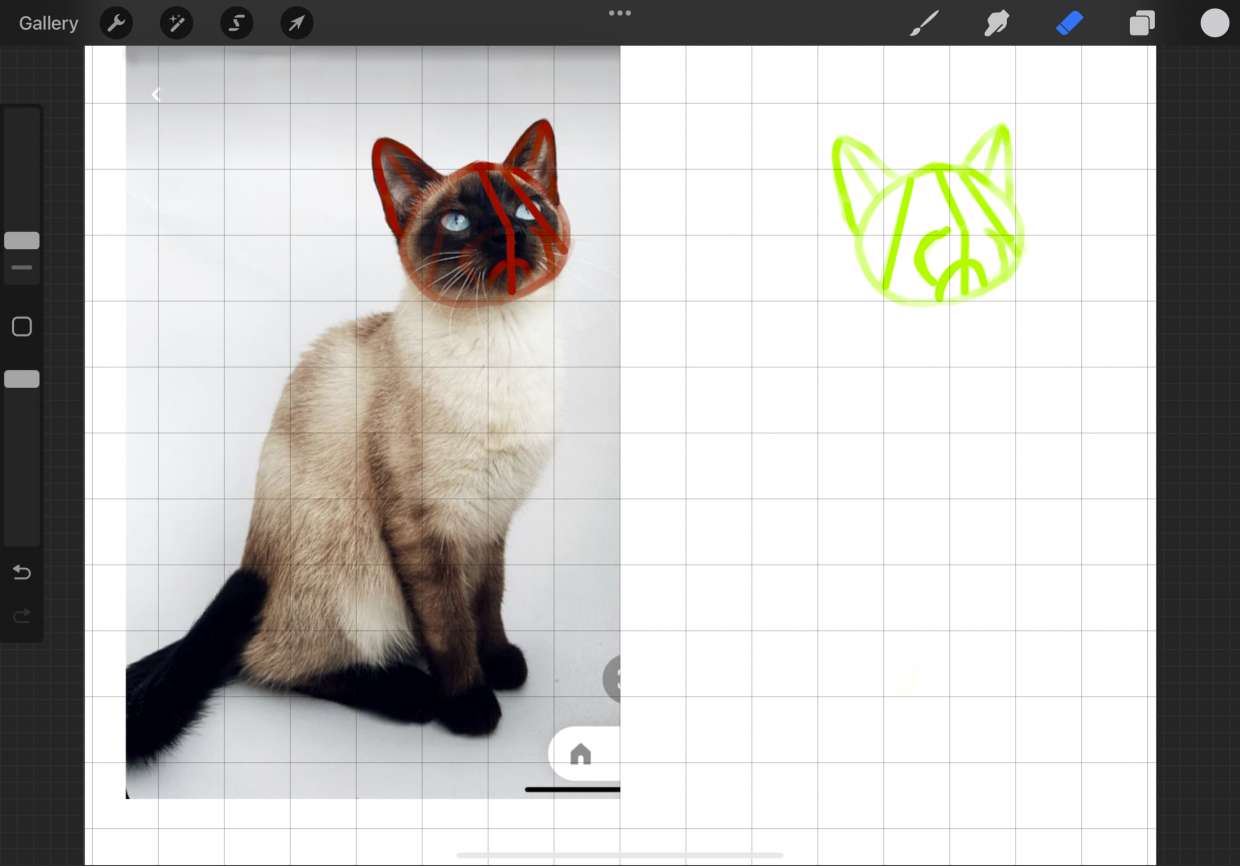
Task: Open the Gallery
Action: pyautogui.click(x=48, y=23)
